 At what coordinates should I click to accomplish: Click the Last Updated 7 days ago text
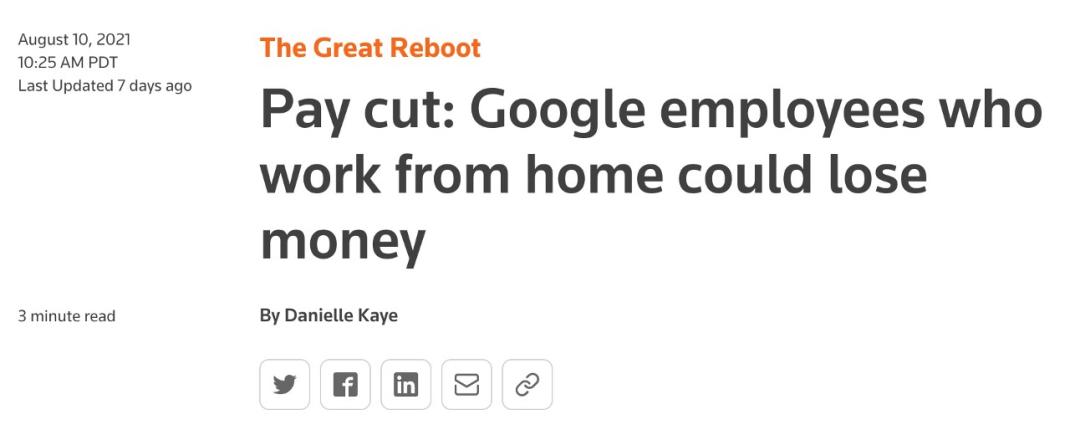105,86
